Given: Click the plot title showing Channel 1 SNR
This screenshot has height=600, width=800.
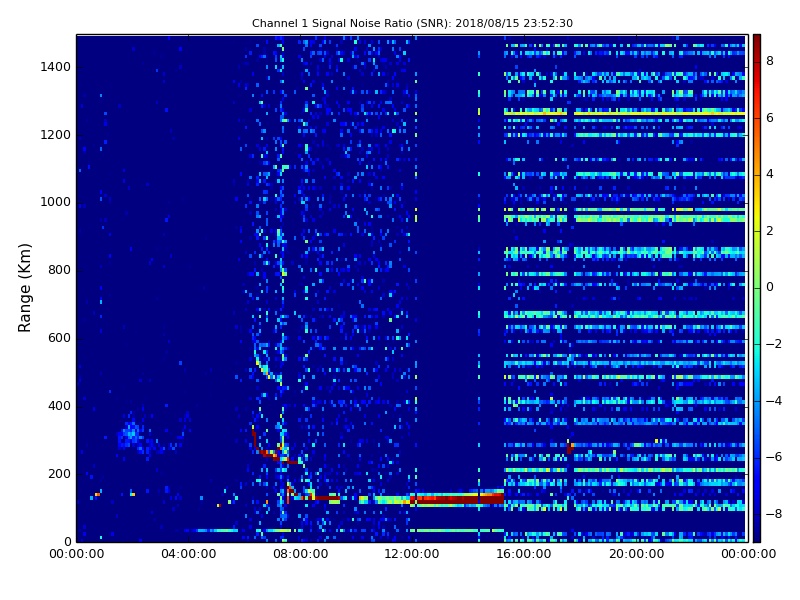Looking at the screenshot, I should [x=412, y=23].
